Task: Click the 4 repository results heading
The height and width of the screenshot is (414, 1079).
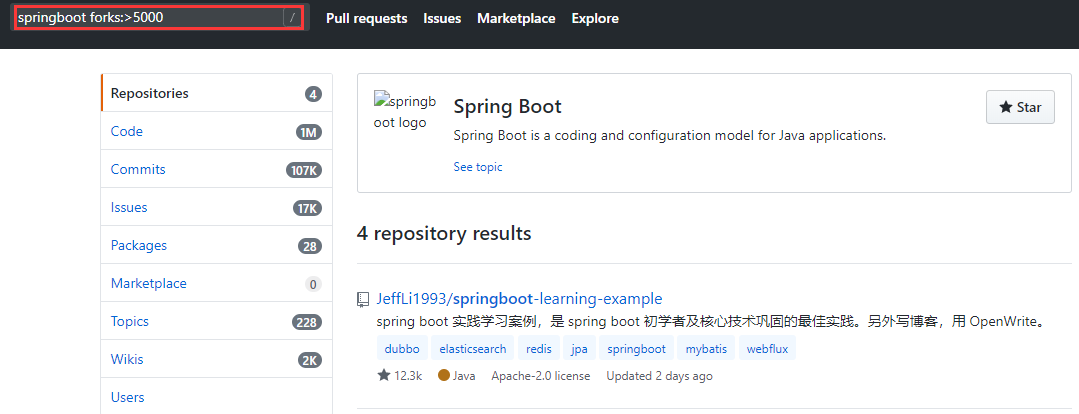Action: (444, 233)
